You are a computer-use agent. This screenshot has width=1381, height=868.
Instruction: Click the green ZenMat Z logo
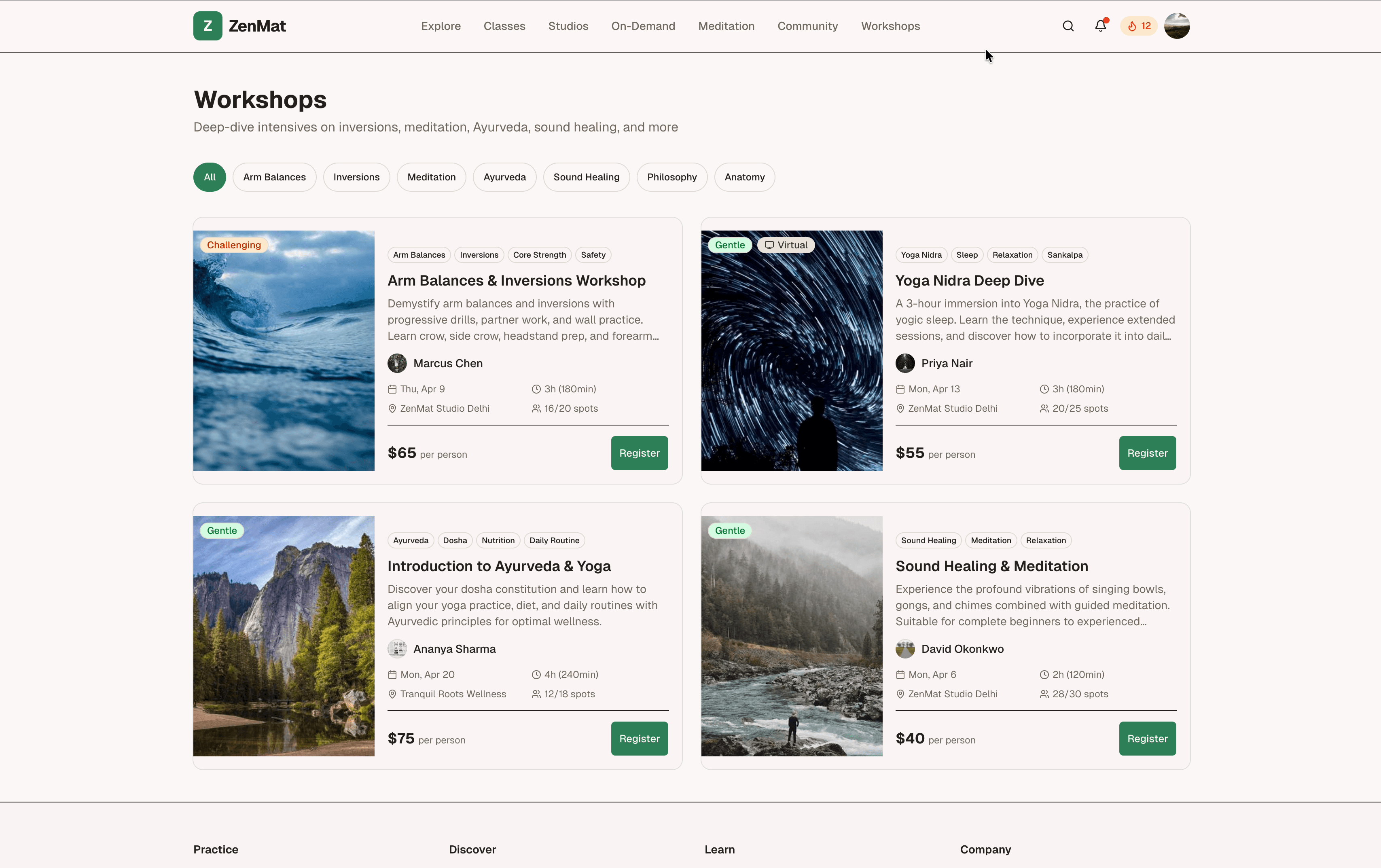click(x=208, y=26)
